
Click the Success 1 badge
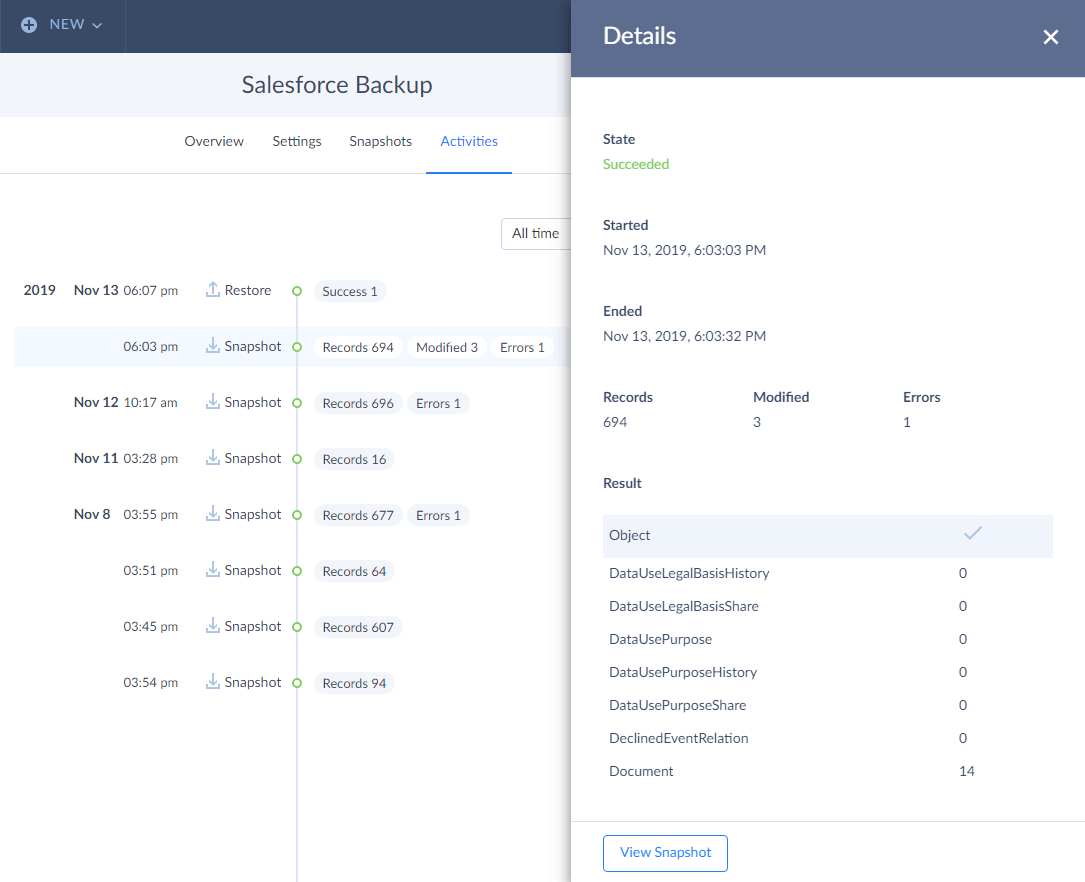(x=350, y=291)
